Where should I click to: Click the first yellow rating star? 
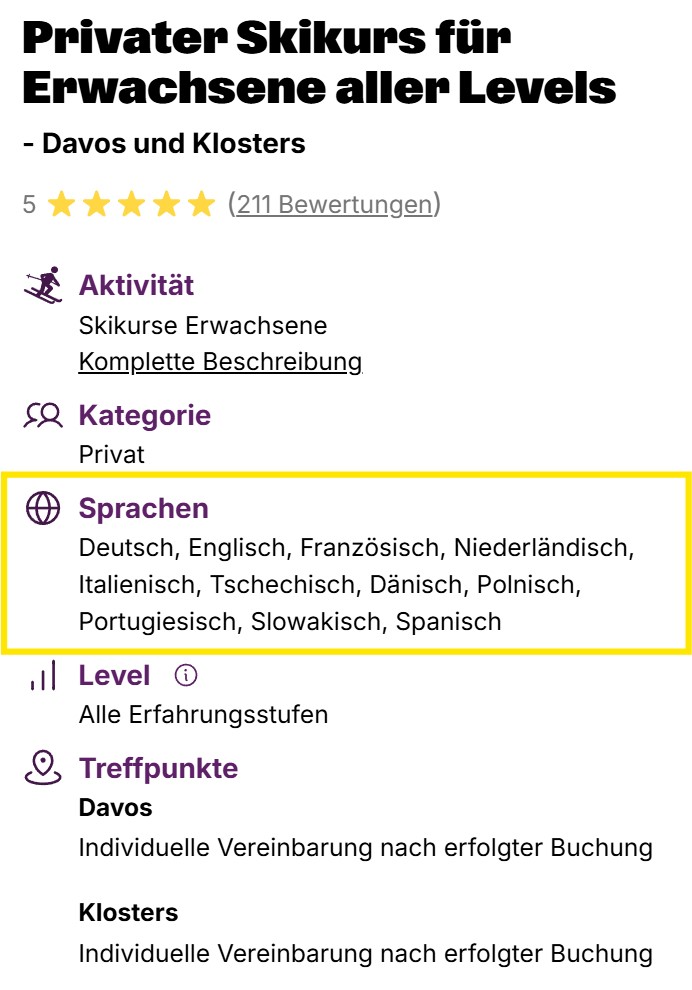click(x=62, y=205)
